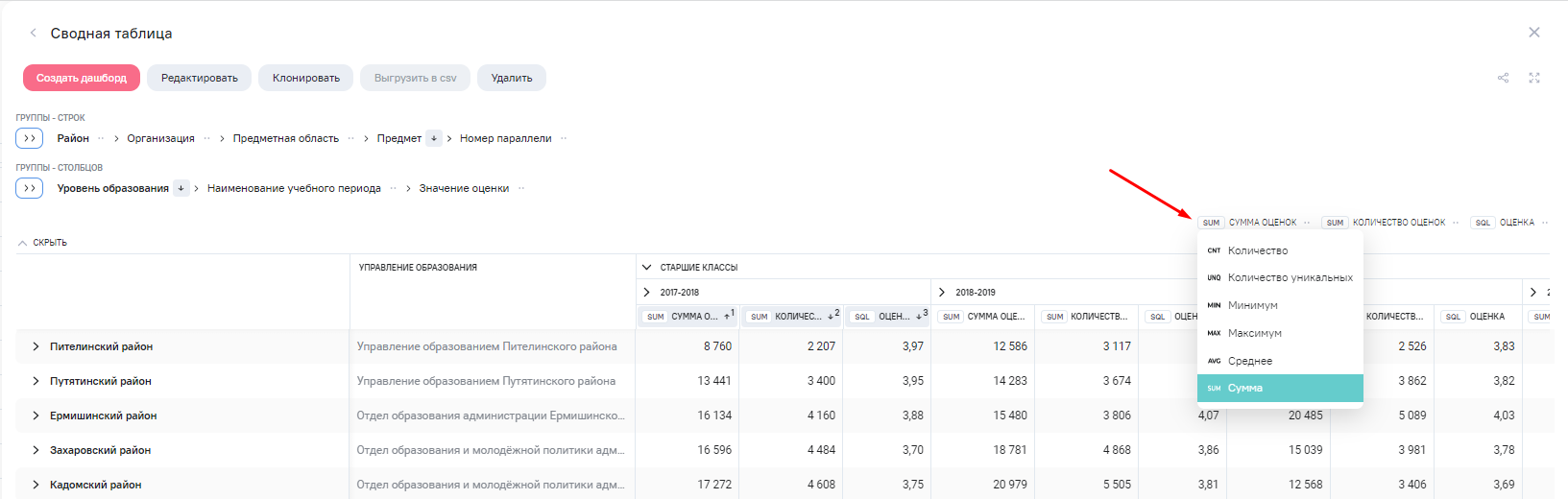1568x499 pixels.
Task: Click the Создать дашборд button
Action: (x=82, y=78)
